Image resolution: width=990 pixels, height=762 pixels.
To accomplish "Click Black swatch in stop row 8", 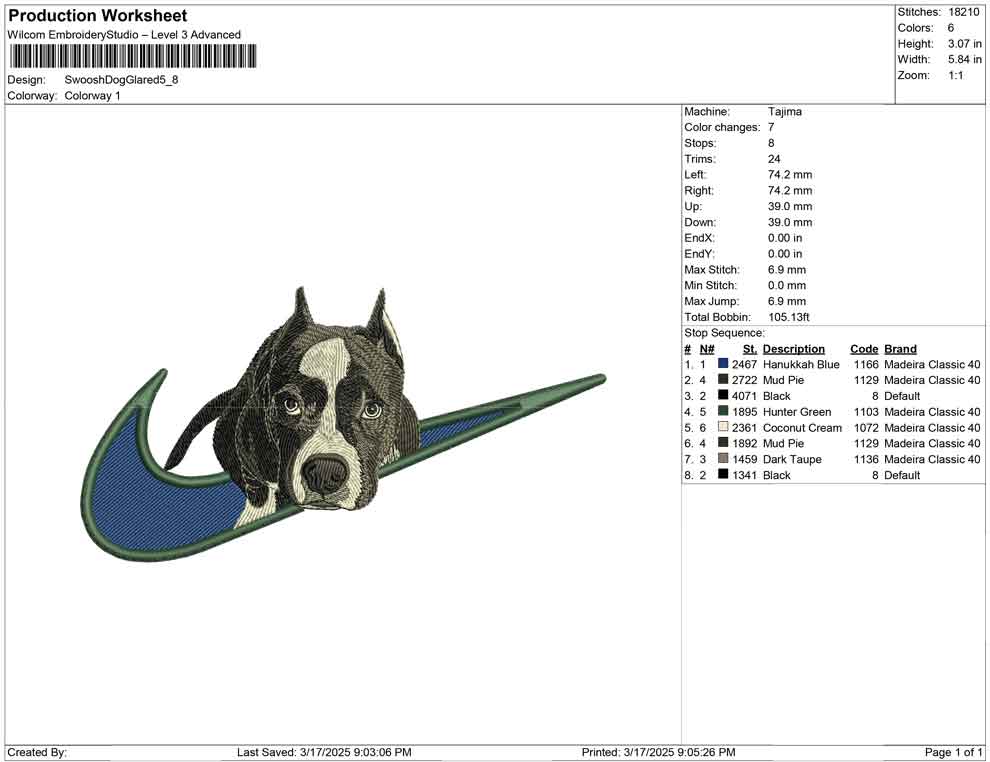I will 723,476.
